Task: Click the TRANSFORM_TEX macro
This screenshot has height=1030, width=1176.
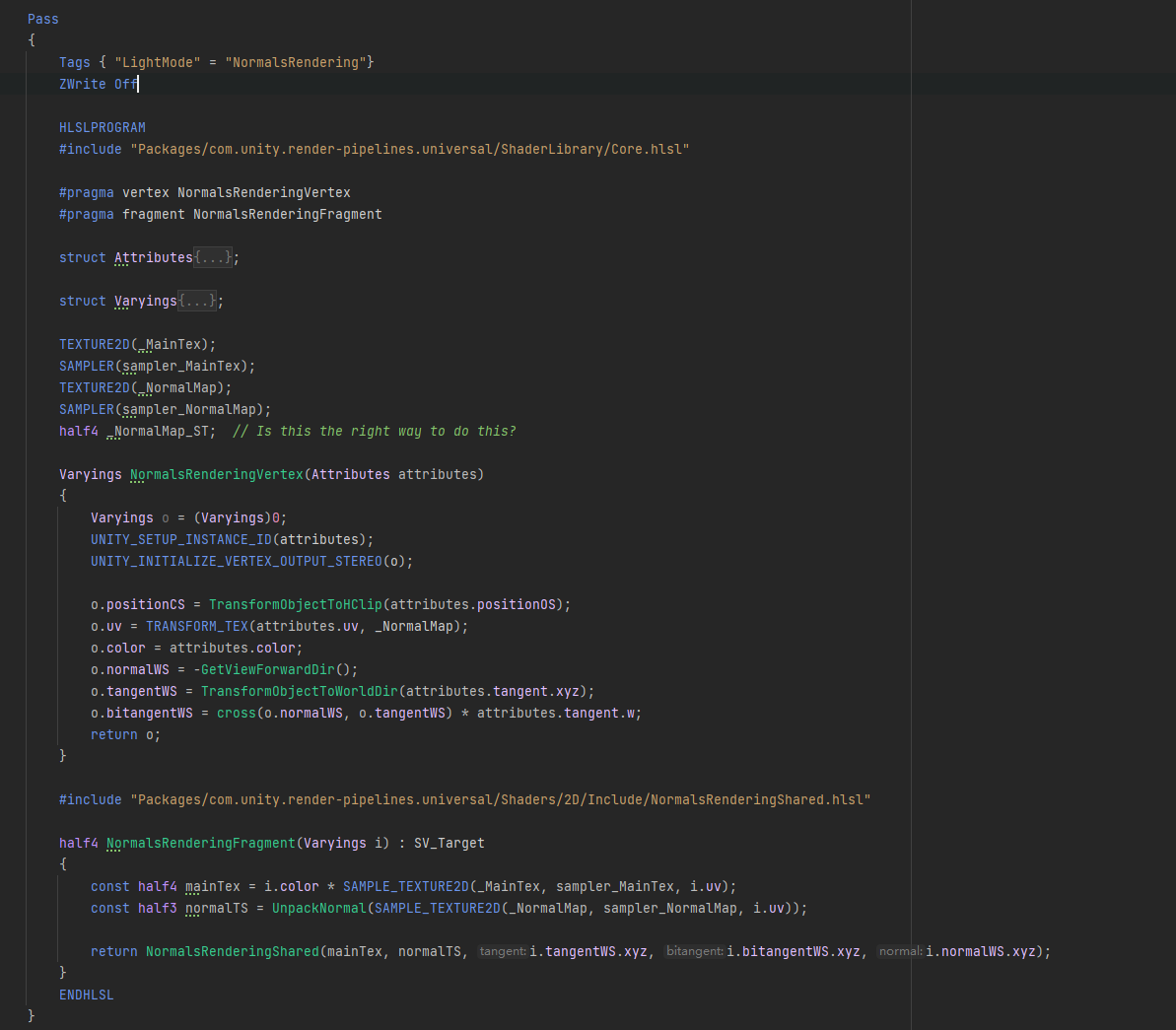Action: click(196, 627)
